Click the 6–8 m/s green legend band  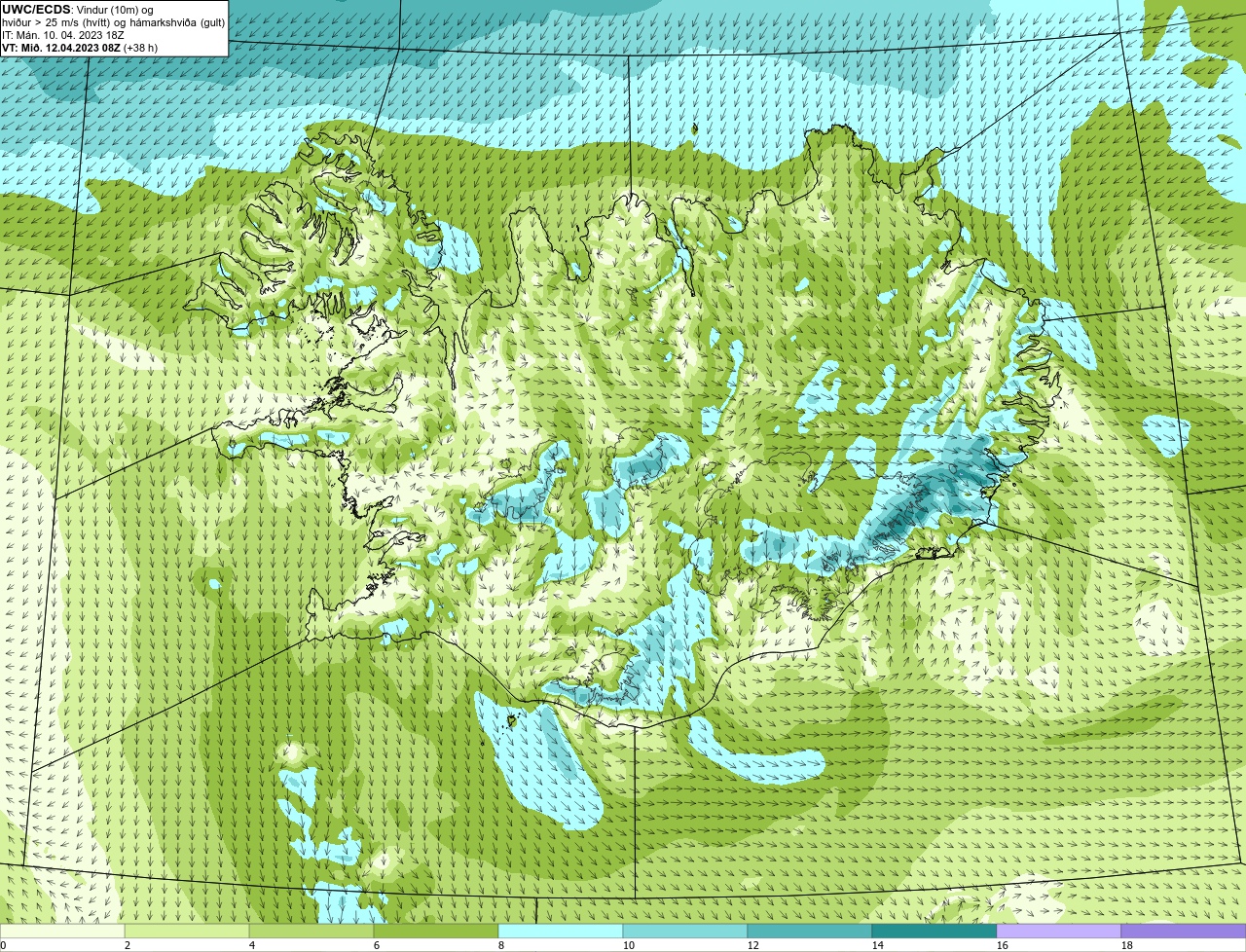click(x=436, y=931)
